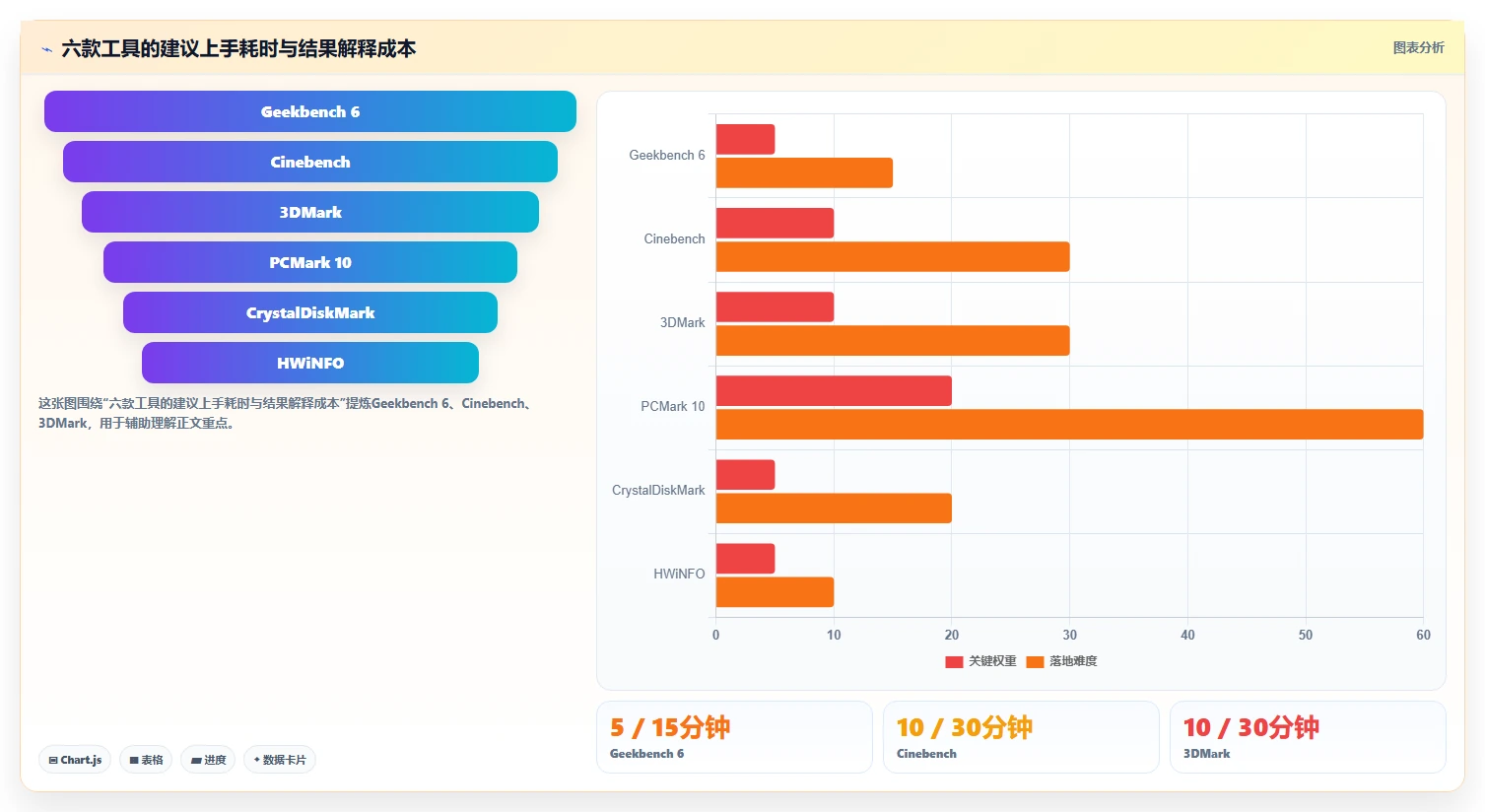The image size is (1485, 812).
Task: Click the red 关键权重 bar for HWiNFO
Action: pos(745,558)
